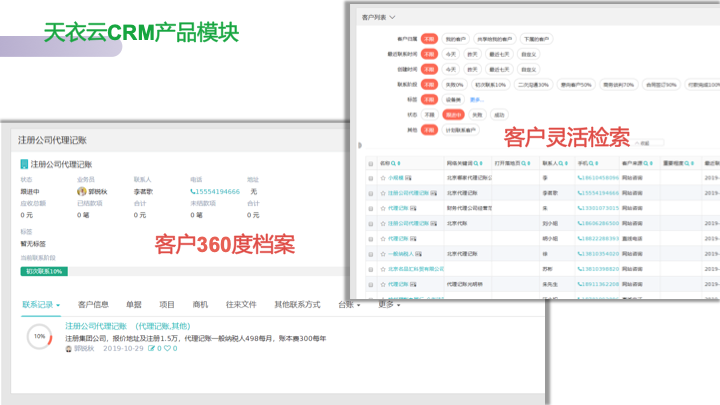Image resolution: width=720 pixels, height=405 pixels.
Task: Click the heart like icon on contact record
Action: point(168,349)
